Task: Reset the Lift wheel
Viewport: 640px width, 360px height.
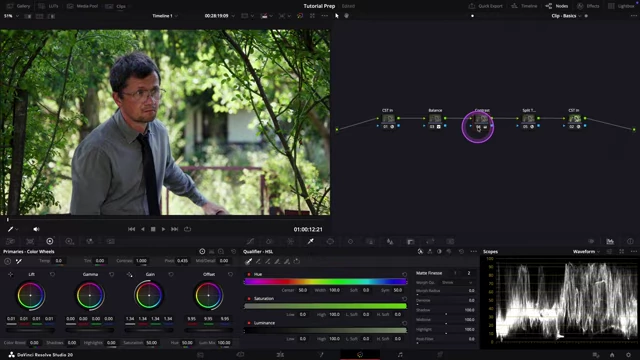Action: pos(52,274)
